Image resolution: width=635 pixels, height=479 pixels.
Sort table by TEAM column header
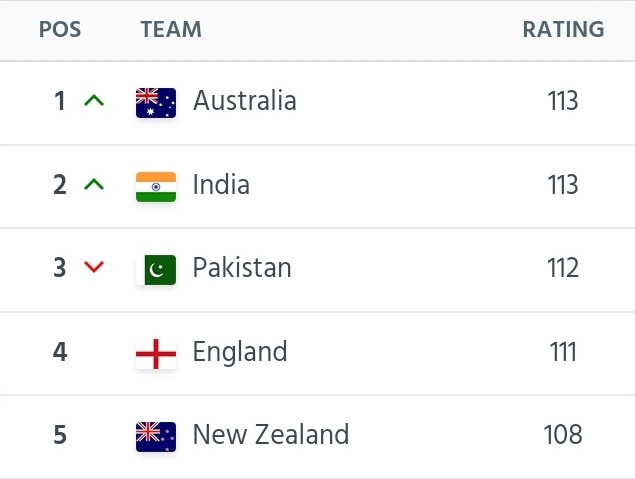click(x=171, y=29)
